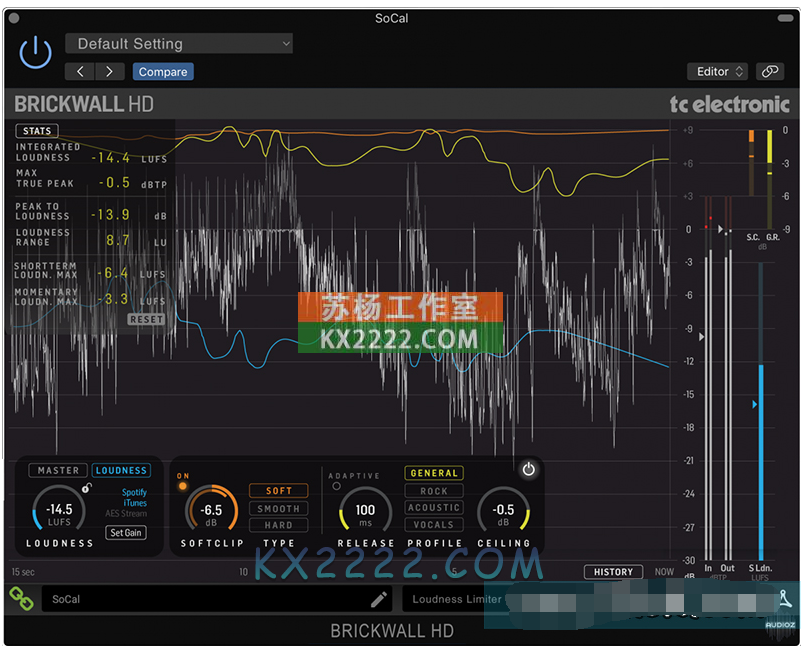The image size is (801, 646).
Task: Click the Integrated Loudness value -14.4
Action: 110,158
